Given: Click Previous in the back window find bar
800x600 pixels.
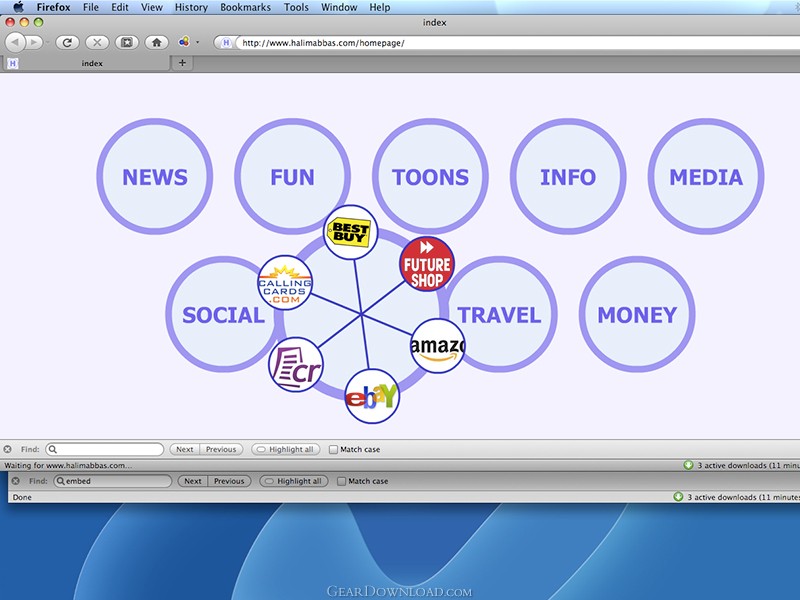Looking at the screenshot, I should click(x=229, y=481).
